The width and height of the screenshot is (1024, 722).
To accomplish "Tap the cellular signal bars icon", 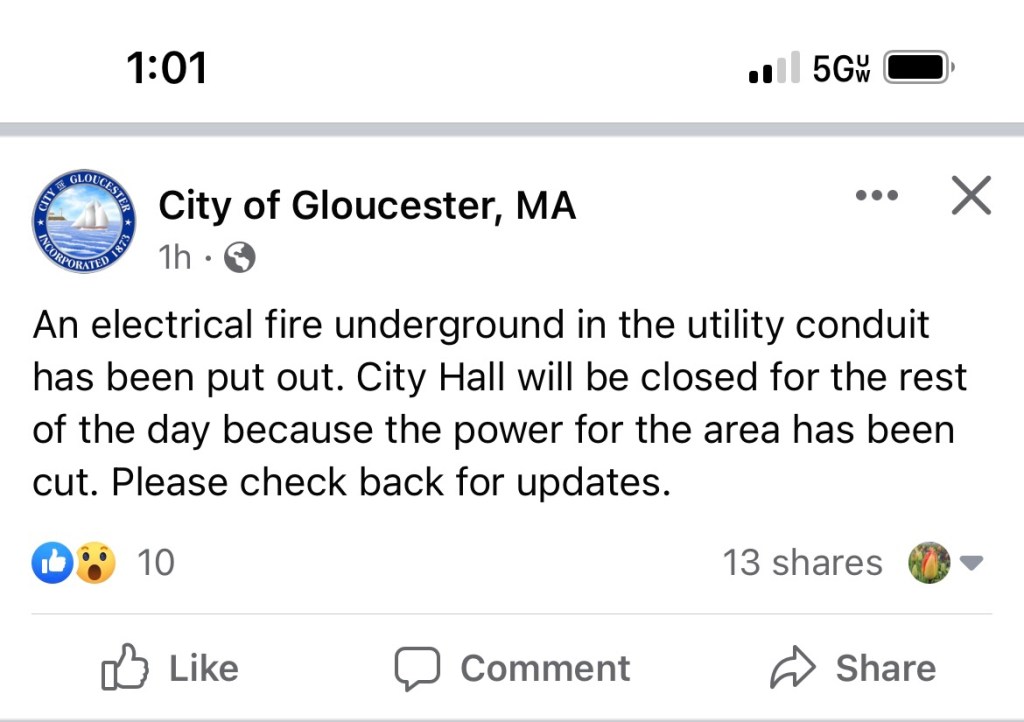I will tap(774, 68).
